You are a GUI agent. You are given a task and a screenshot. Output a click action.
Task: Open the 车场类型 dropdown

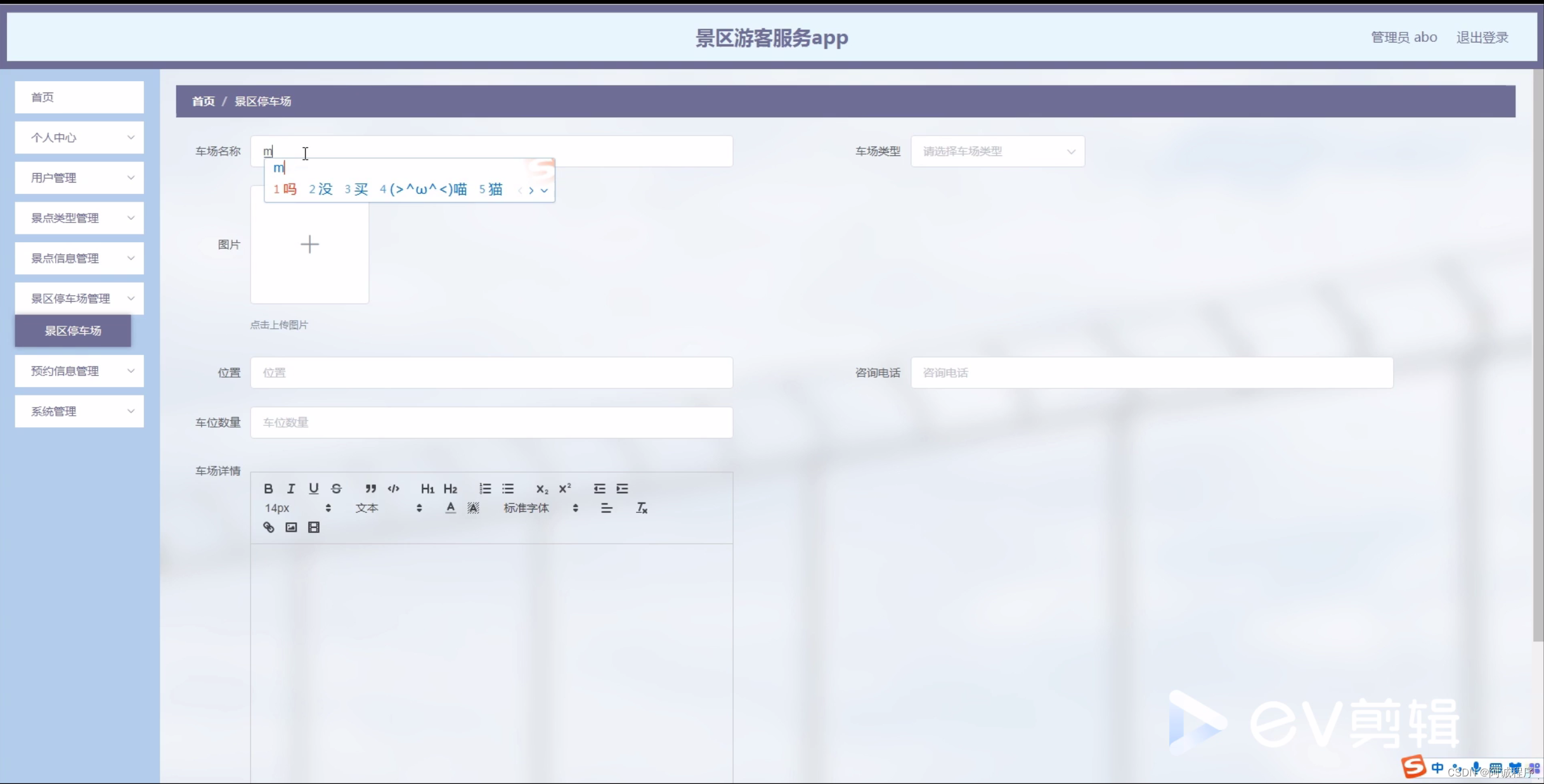(x=997, y=151)
